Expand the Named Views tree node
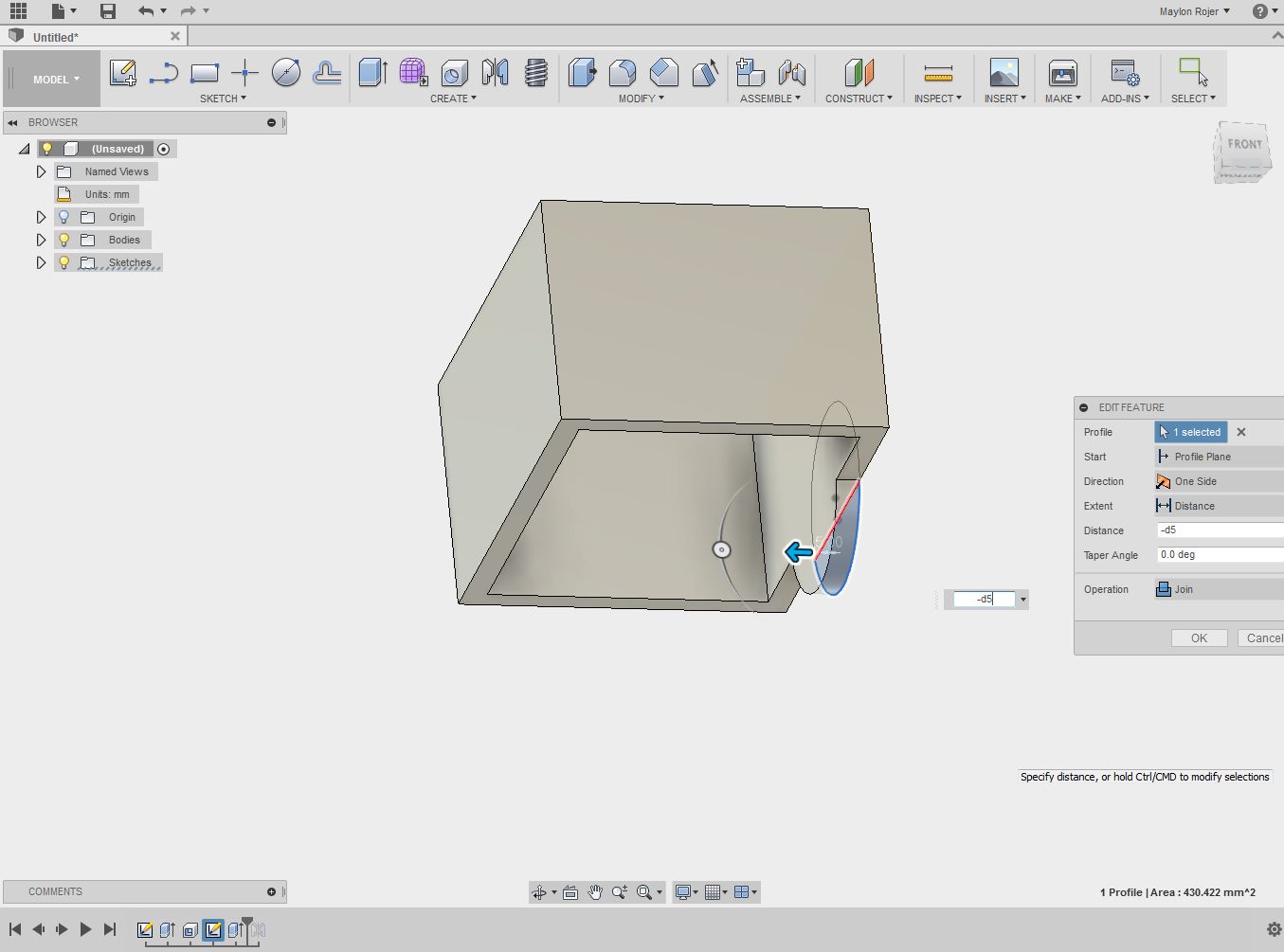The image size is (1284, 952). 41,171
